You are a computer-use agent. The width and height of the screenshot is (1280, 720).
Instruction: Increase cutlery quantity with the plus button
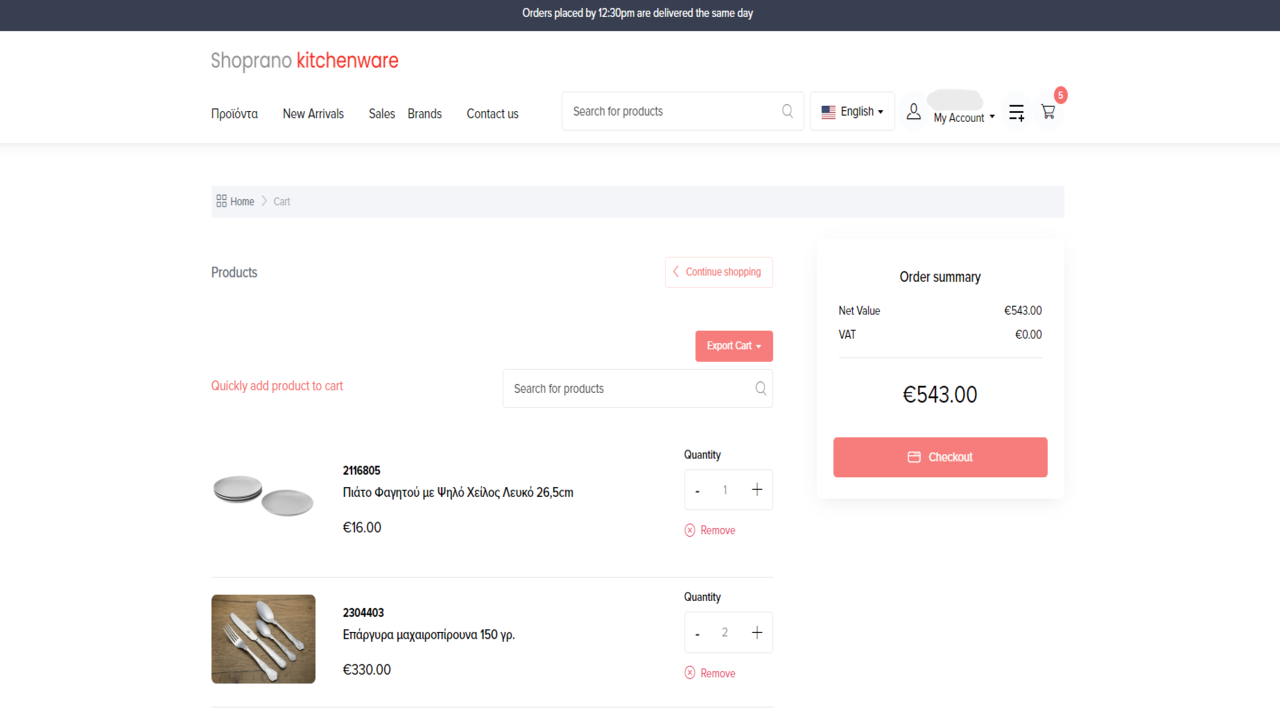click(x=758, y=631)
